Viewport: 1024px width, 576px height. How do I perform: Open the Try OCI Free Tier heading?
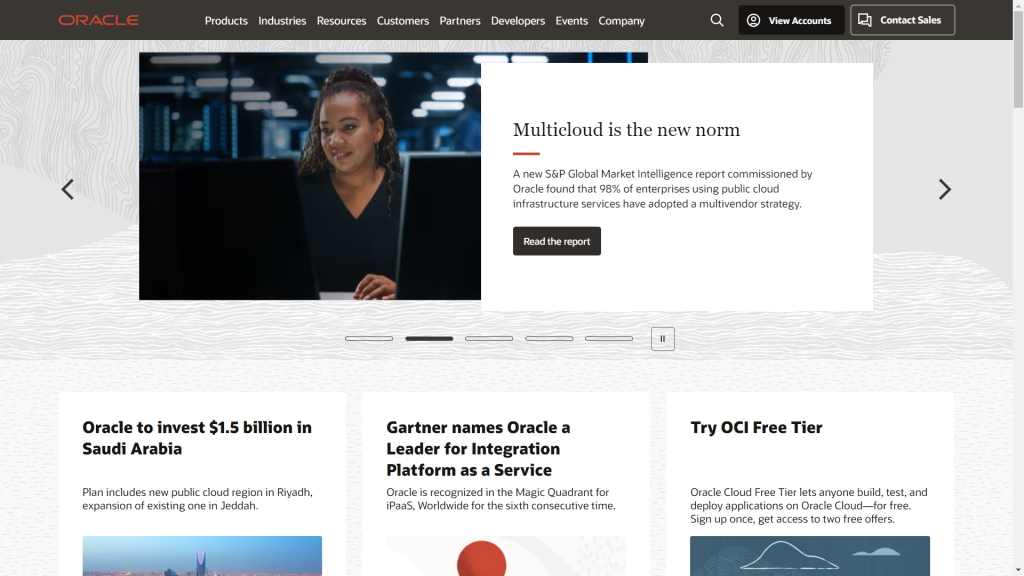[756, 428]
